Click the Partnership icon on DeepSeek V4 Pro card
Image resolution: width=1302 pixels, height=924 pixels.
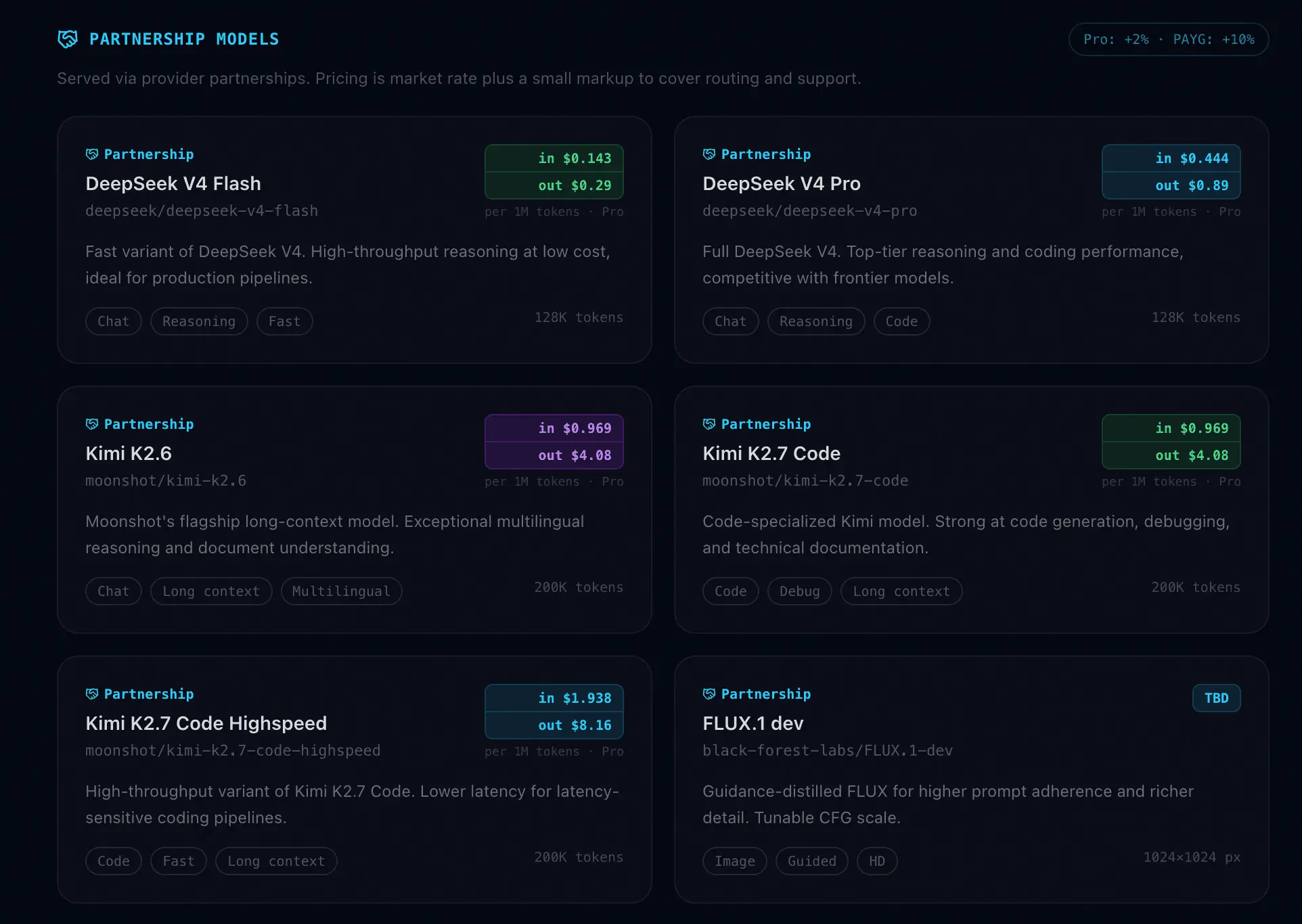pyautogui.click(x=709, y=154)
